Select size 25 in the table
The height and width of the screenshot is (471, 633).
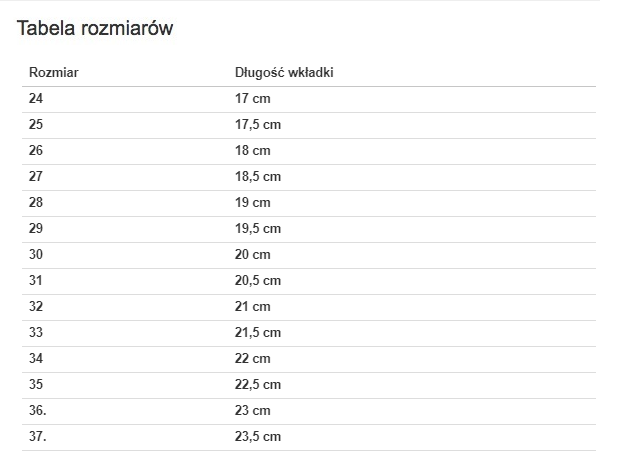coord(37,125)
